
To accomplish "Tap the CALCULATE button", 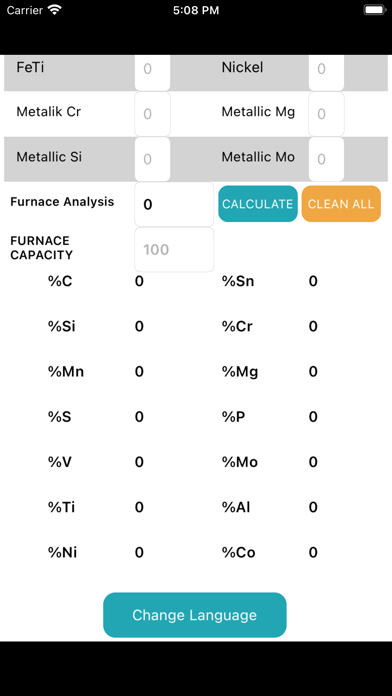I will click(x=257, y=204).
